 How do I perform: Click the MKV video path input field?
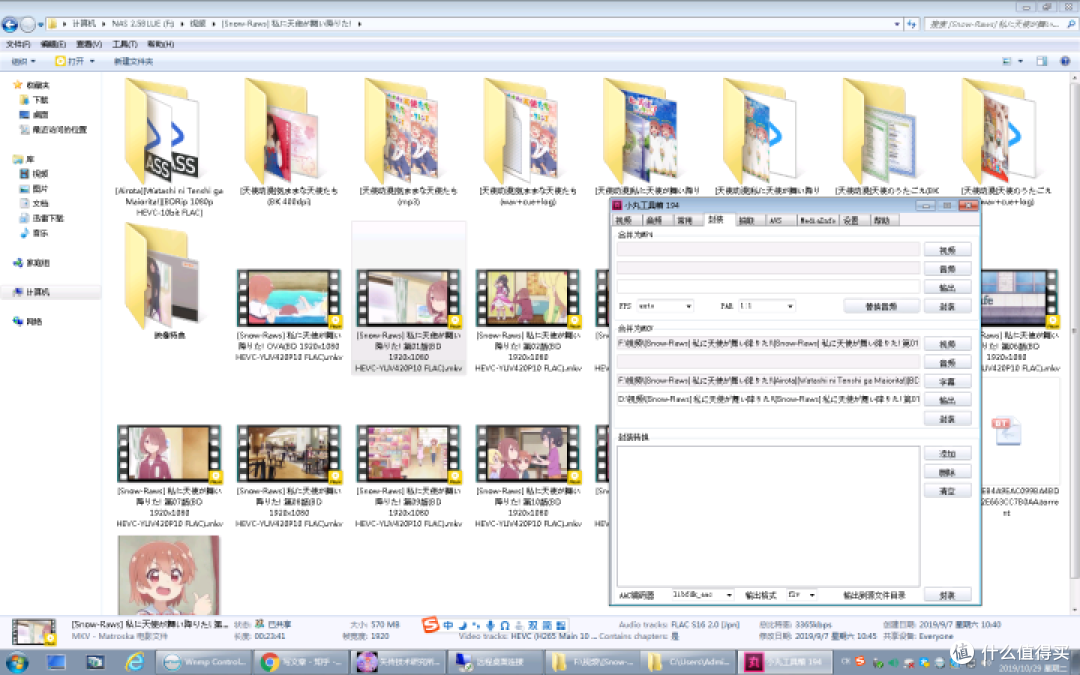coord(768,343)
